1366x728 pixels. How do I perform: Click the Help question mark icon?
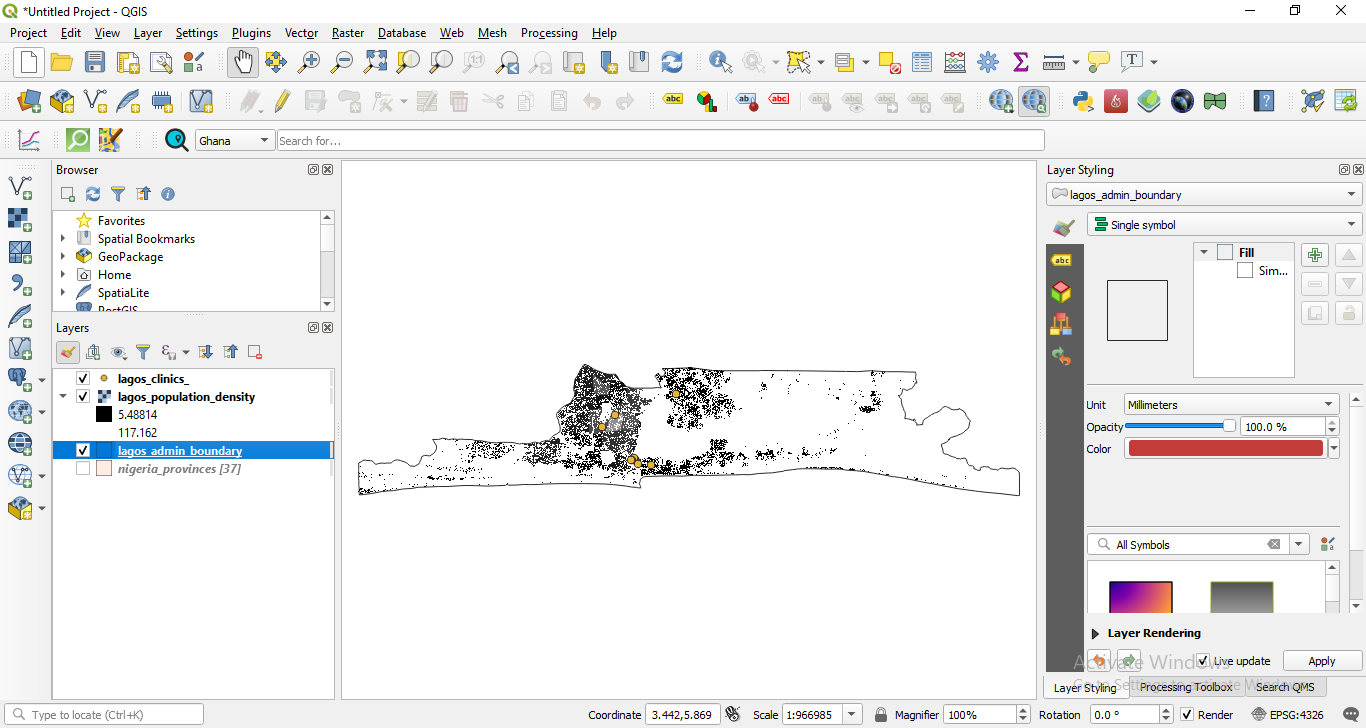pos(1265,101)
